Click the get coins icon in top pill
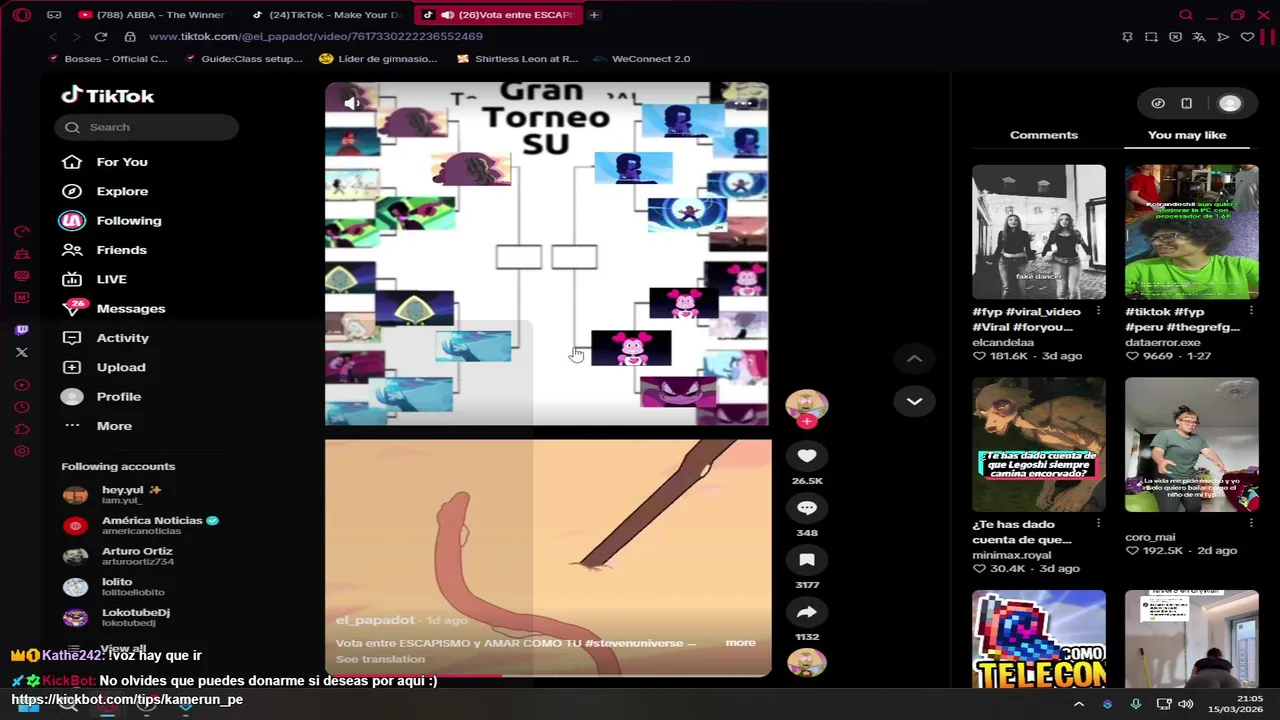1280x720 pixels. pos(1158,103)
